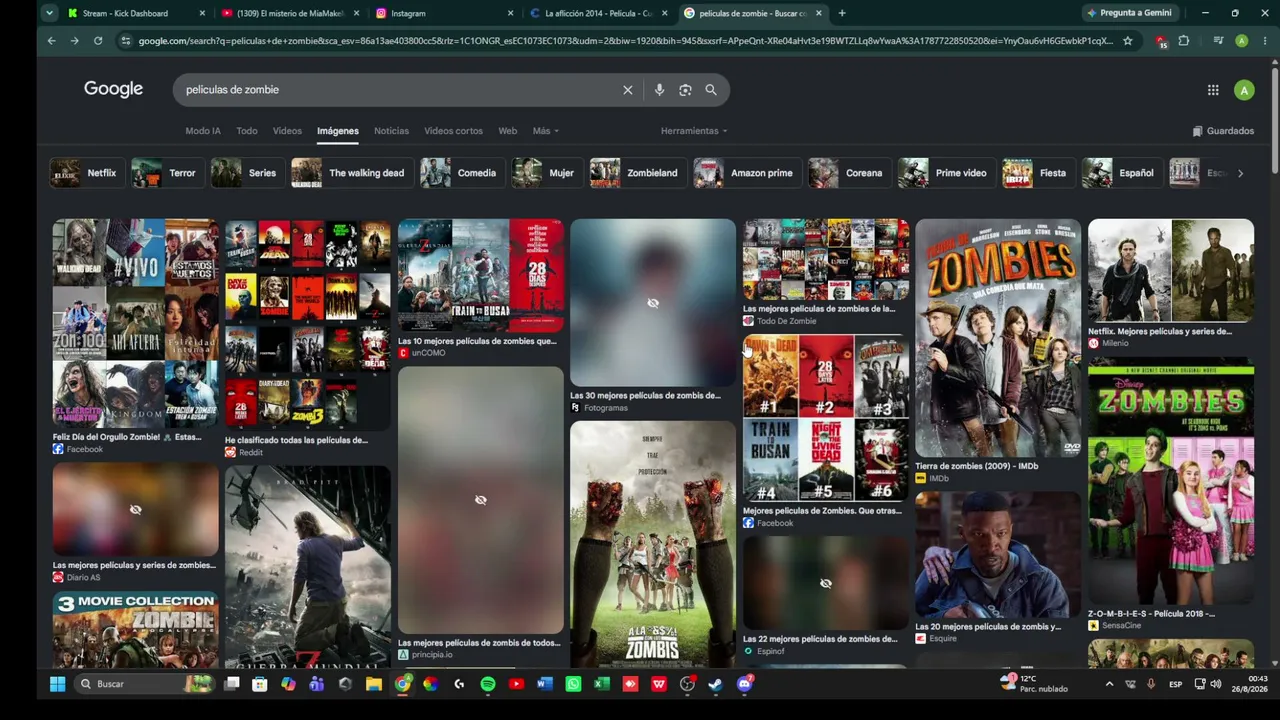Image resolution: width=1280 pixels, height=720 pixels.
Task: Go to Google home via the logo
Action: point(113,89)
